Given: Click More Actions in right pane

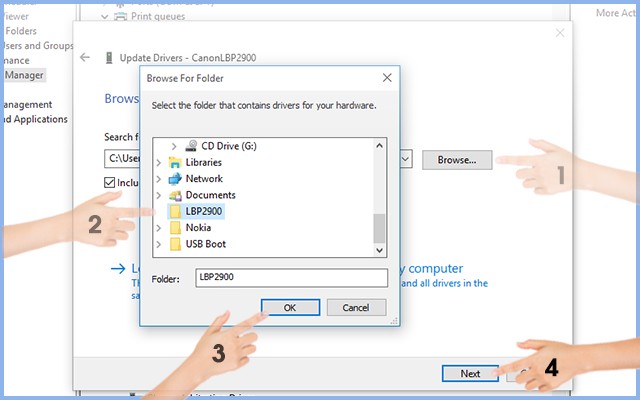Looking at the screenshot, I should tap(616, 13).
